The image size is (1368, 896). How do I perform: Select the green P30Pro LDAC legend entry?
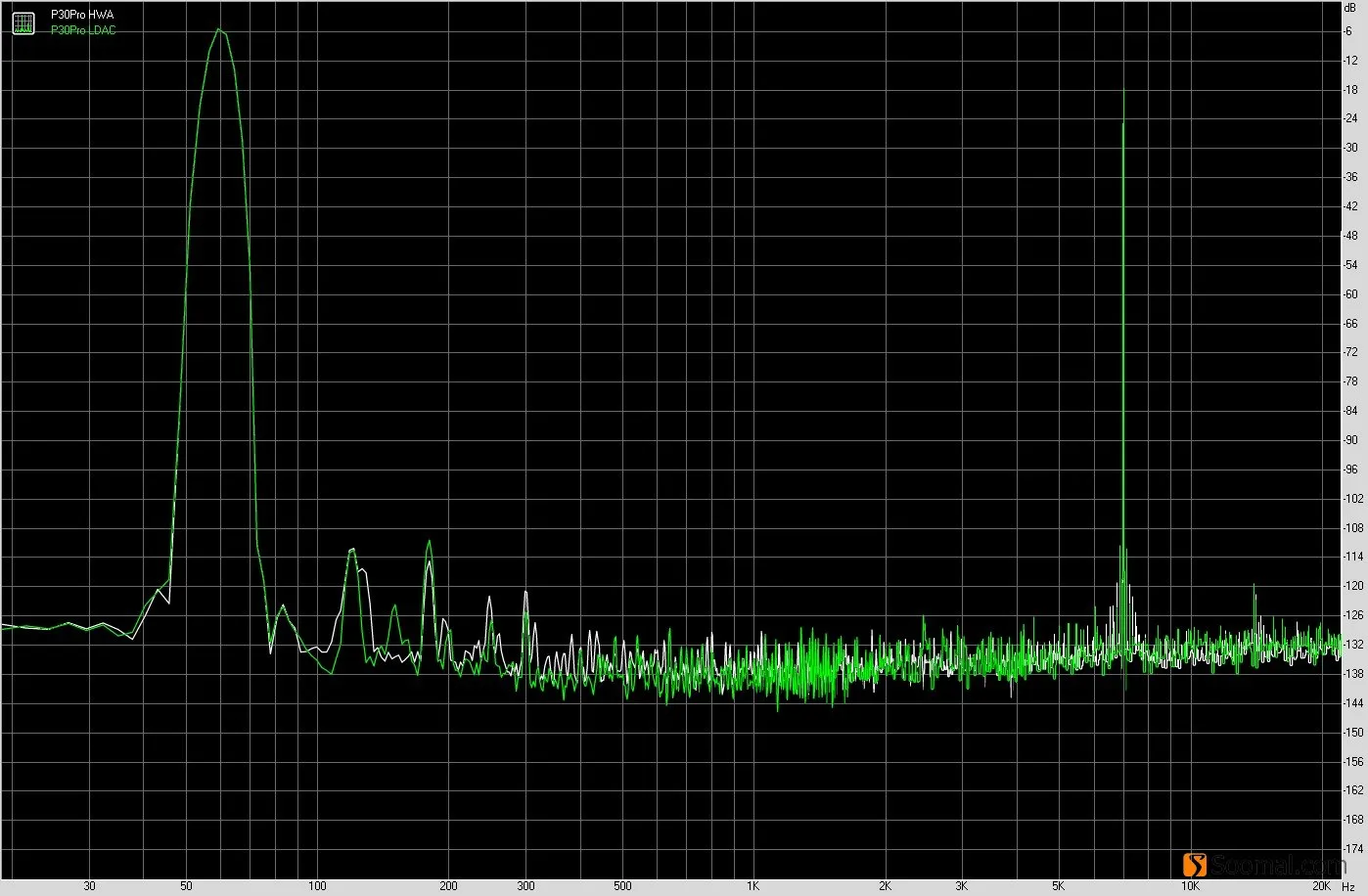pyautogui.click(x=83, y=30)
